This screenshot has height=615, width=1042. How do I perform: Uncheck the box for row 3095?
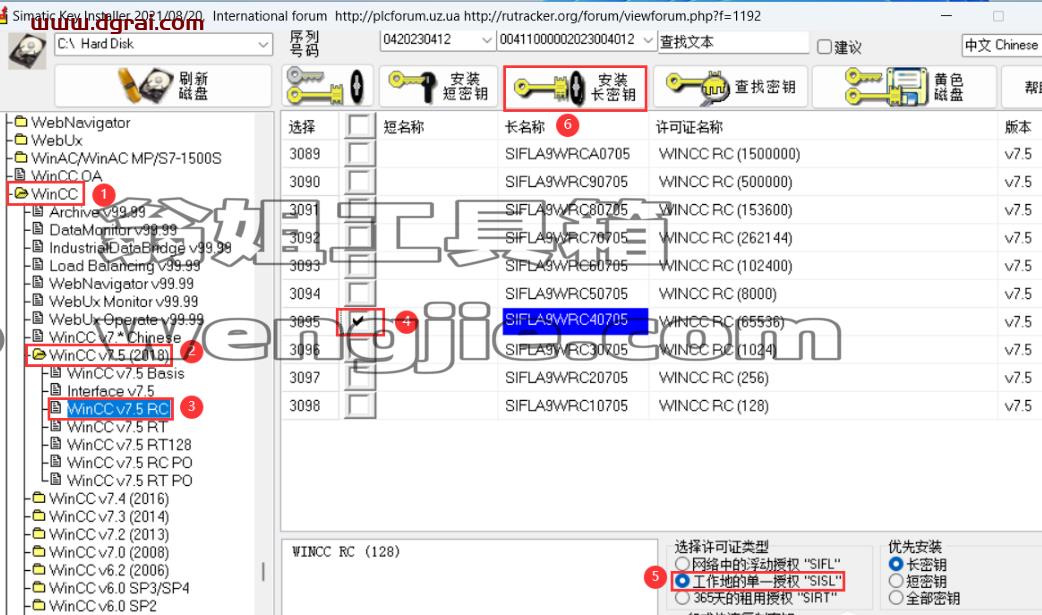(x=359, y=321)
